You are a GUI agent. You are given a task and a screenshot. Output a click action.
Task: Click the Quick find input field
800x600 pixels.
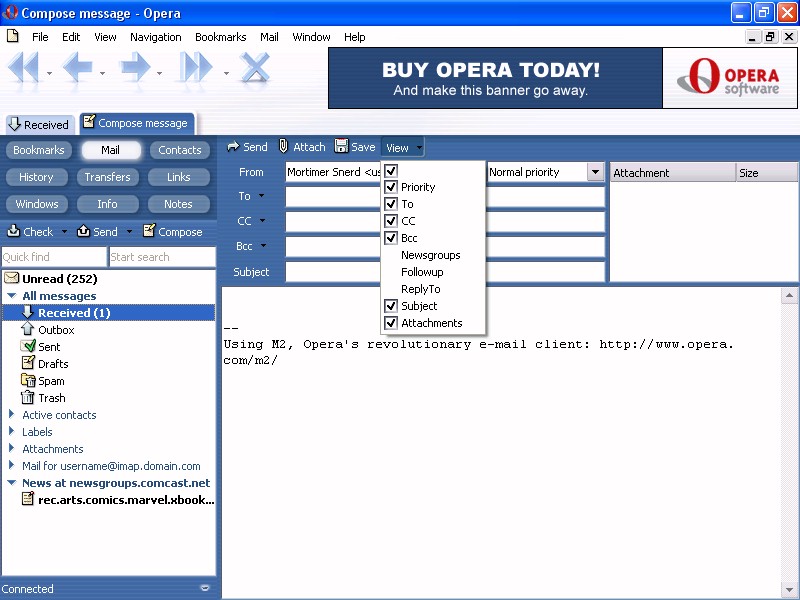click(54, 257)
